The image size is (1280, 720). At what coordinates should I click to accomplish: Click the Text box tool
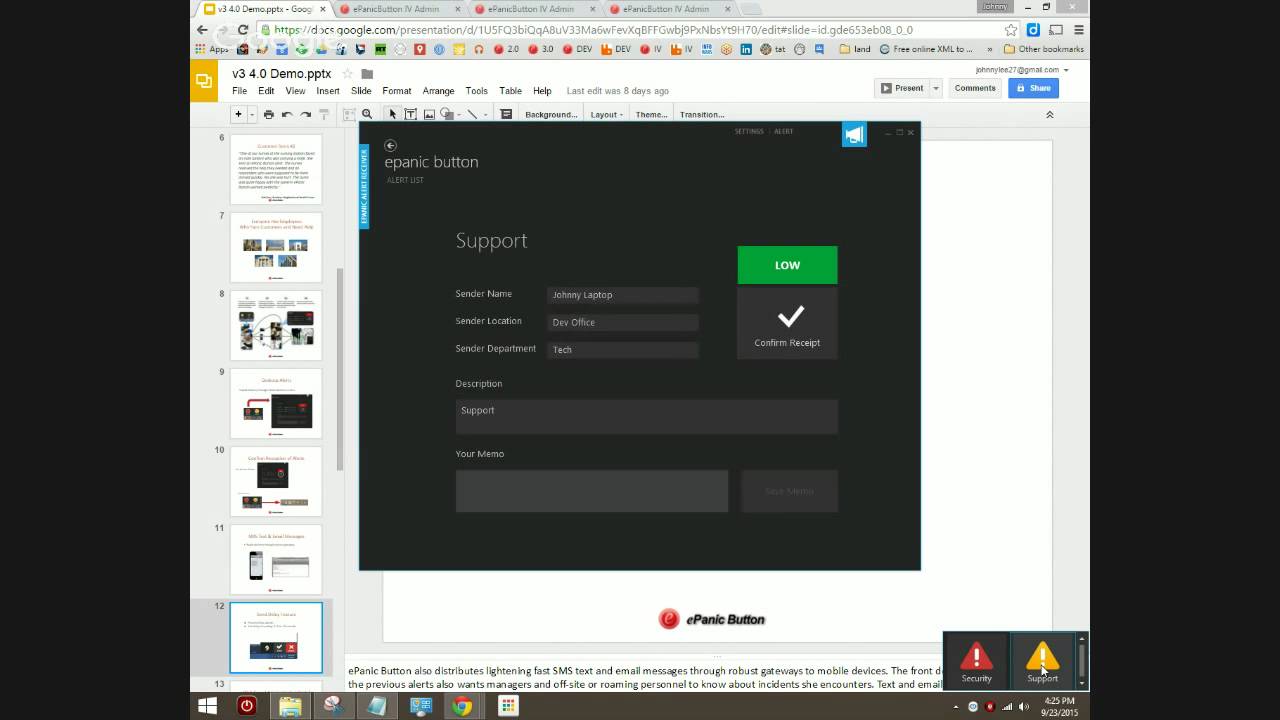point(410,114)
